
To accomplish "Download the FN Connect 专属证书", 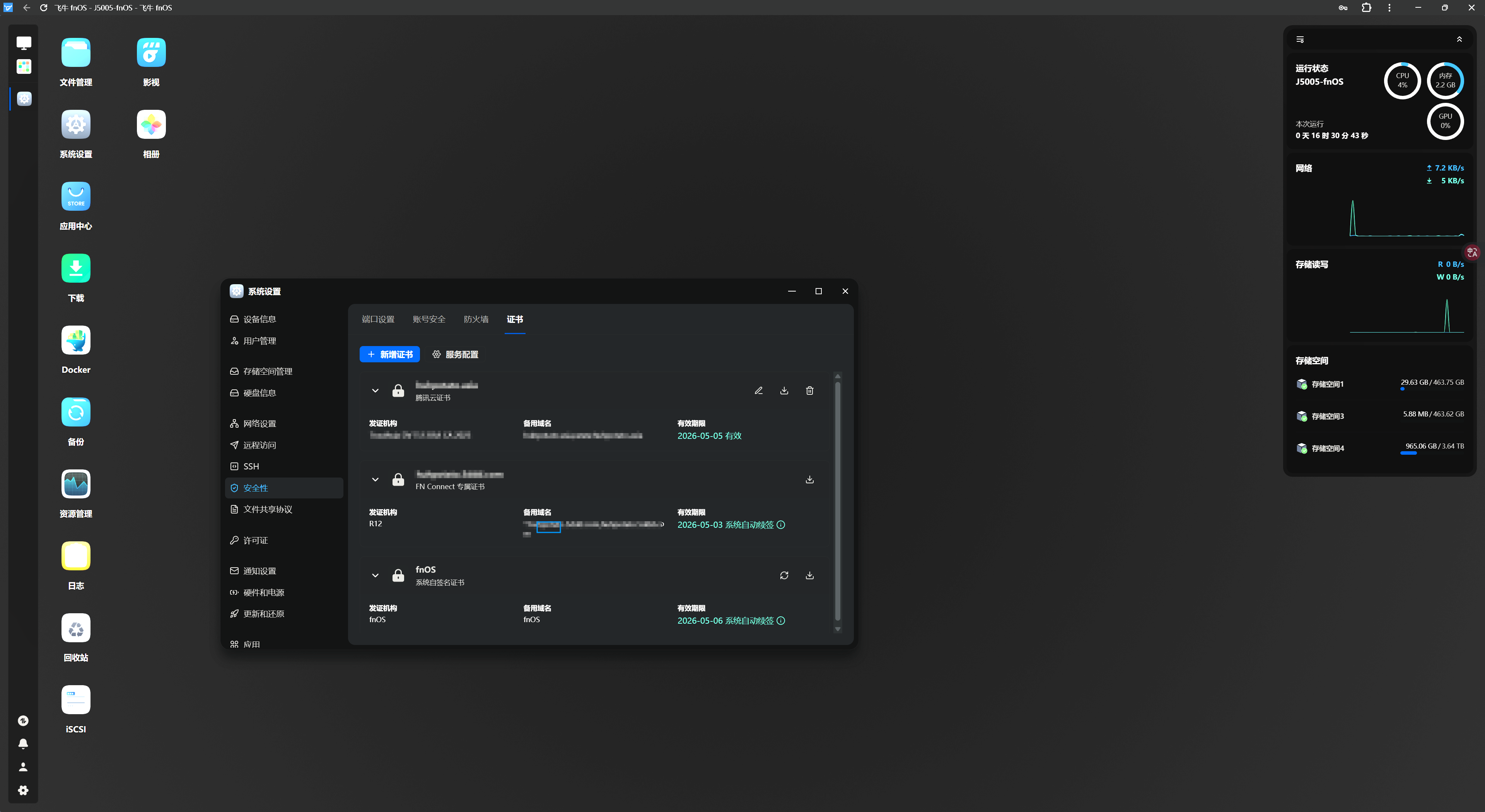I will pos(809,479).
